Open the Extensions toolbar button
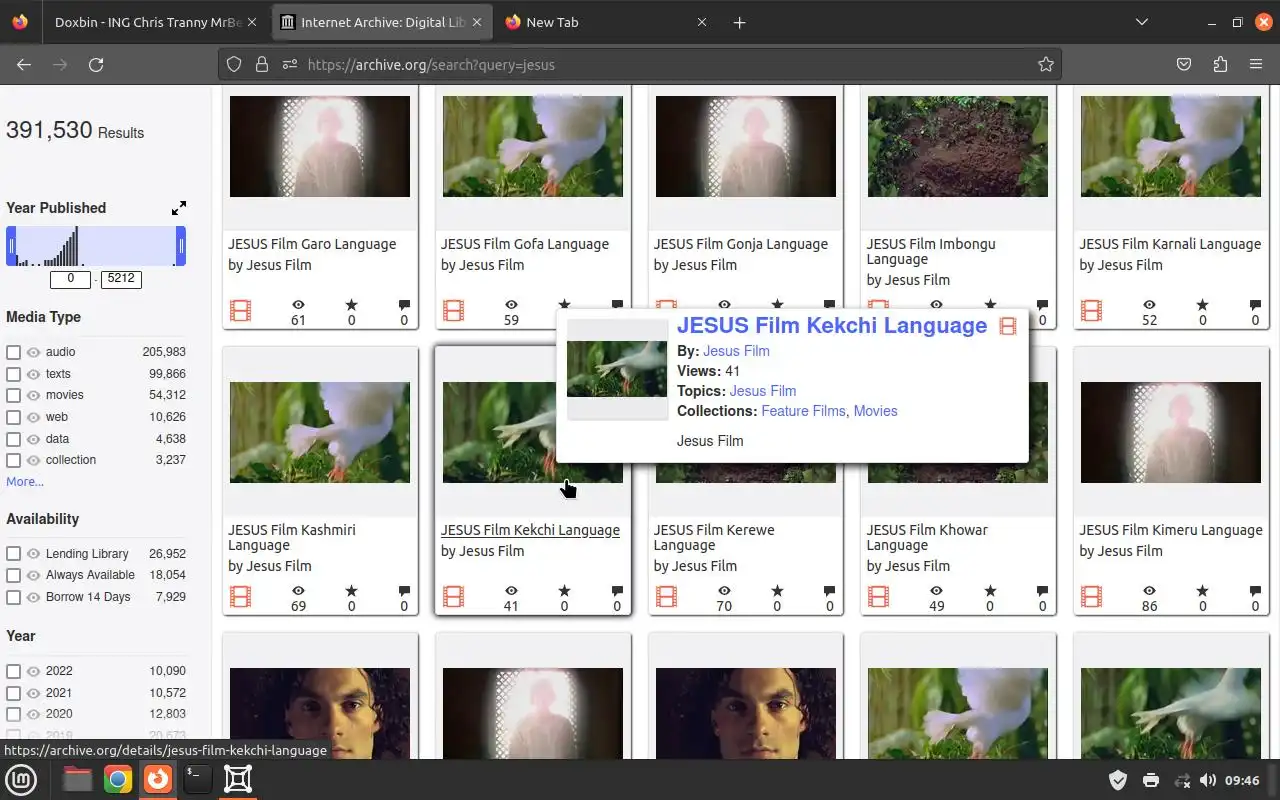The height and width of the screenshot is (800, 1280). (x=1220, y=64)
